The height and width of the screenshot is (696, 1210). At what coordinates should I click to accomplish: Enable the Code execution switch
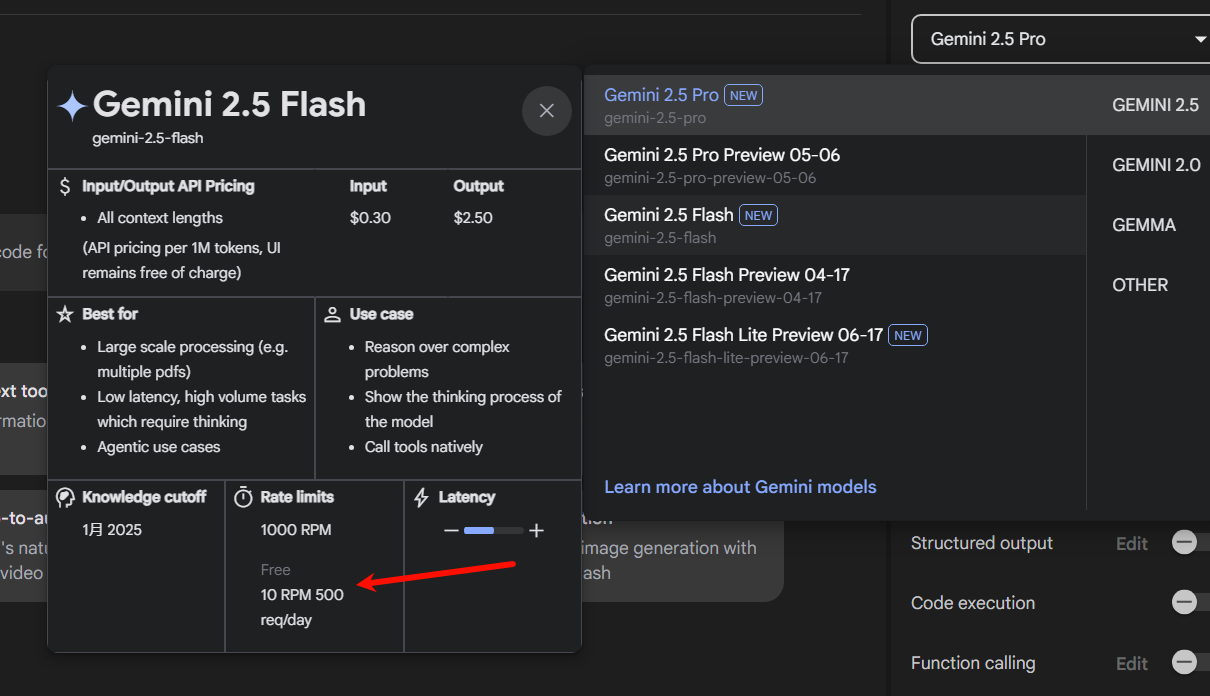click(1190, 603)
